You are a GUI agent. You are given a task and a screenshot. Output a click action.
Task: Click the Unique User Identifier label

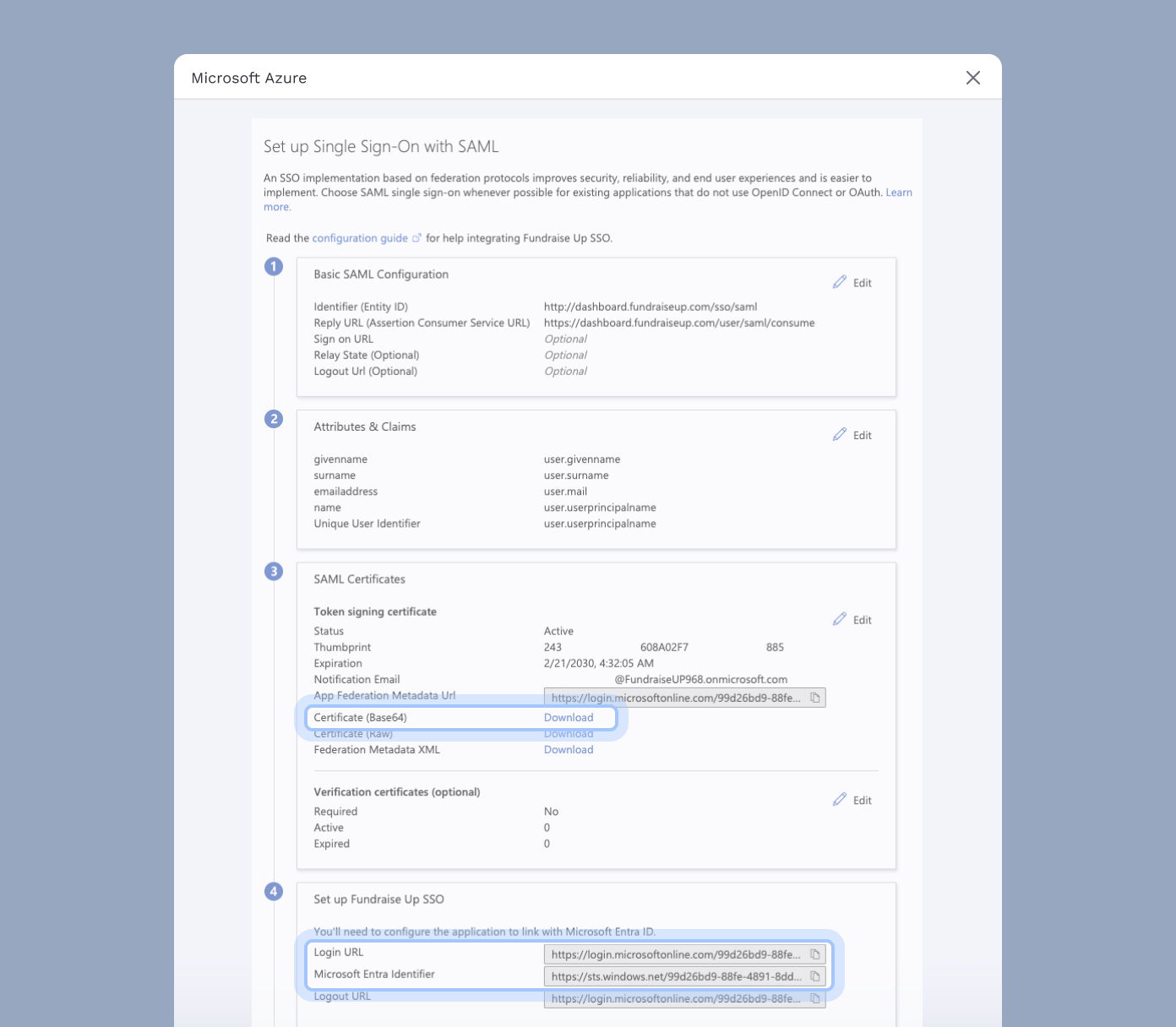tap(367, 524)
